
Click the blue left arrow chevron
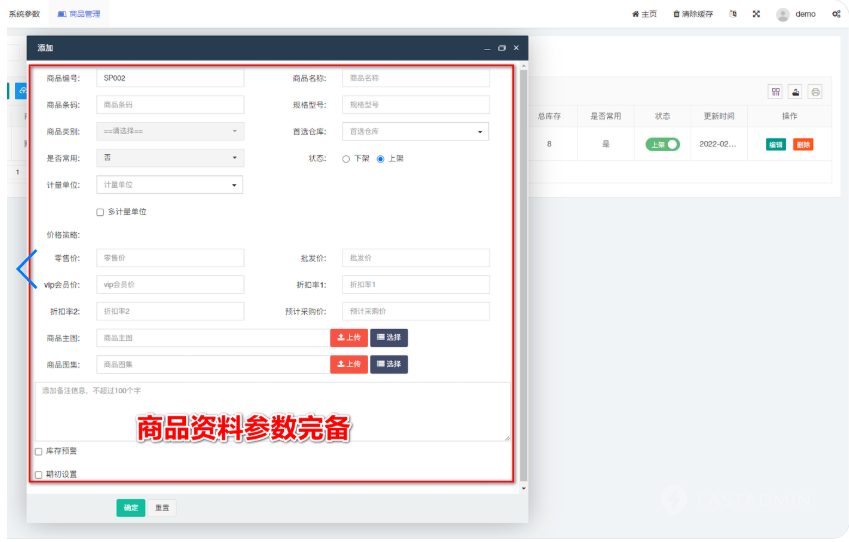(x=26, y=268)
